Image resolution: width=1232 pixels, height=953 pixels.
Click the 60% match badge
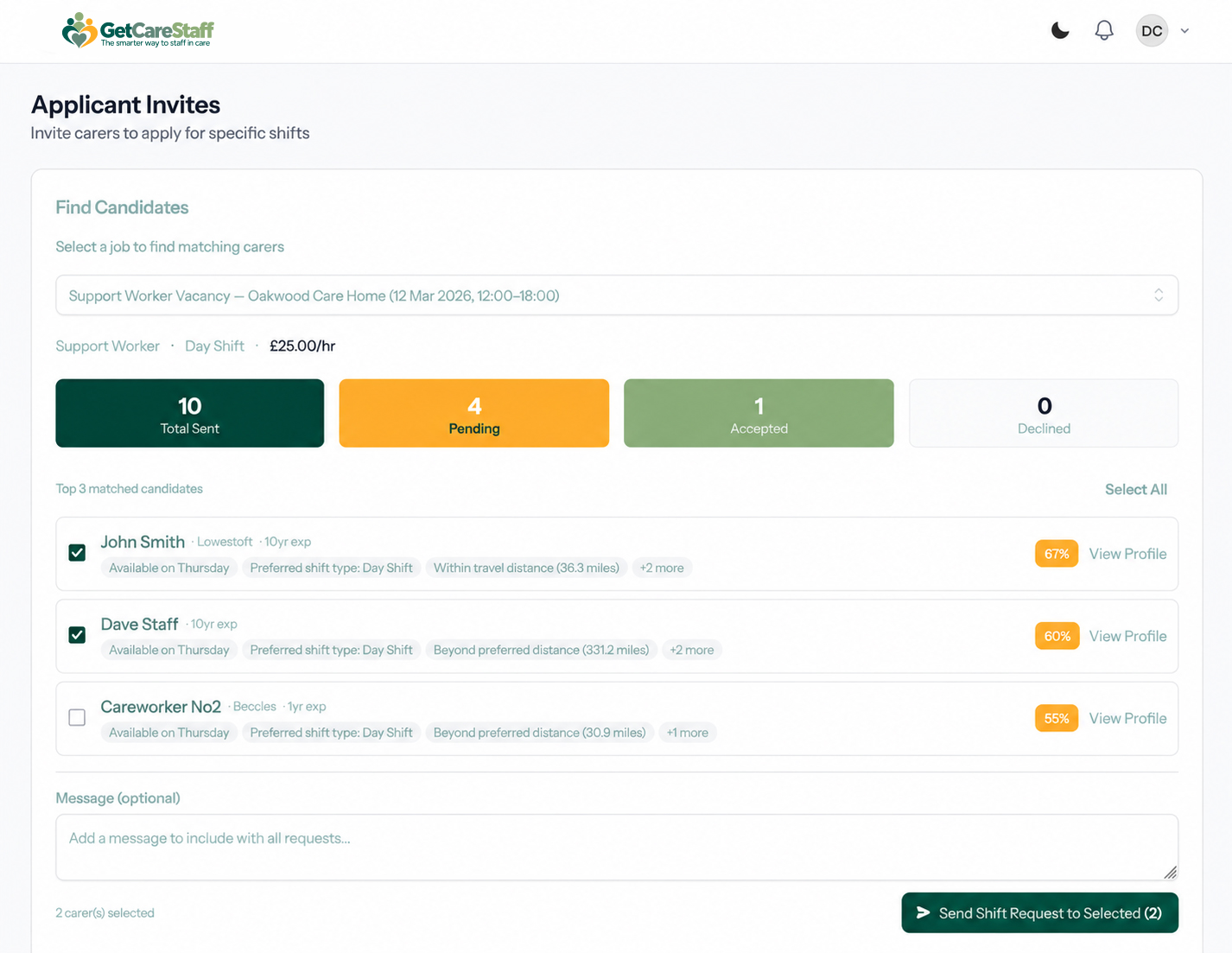(x=1057, y=636)
